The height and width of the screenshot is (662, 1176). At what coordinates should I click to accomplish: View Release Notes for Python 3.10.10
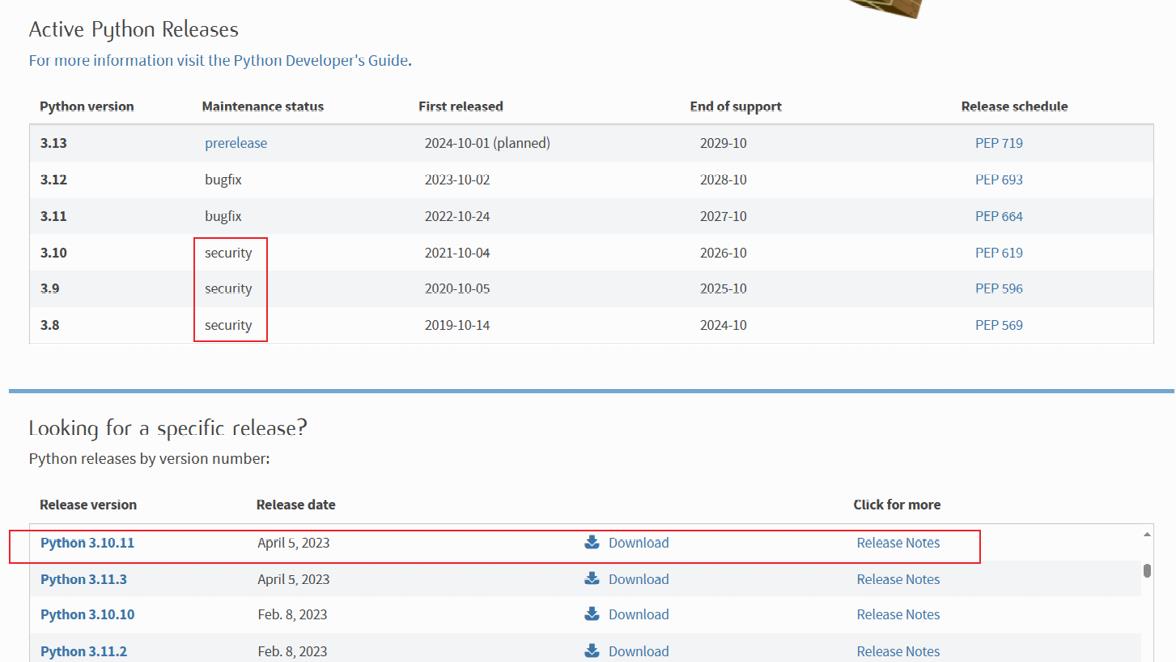(898, 615)
